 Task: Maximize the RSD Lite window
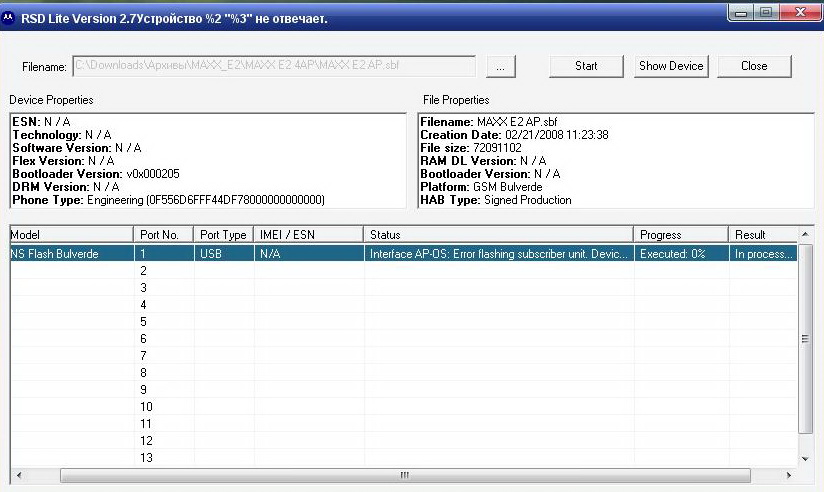(766, 13)
